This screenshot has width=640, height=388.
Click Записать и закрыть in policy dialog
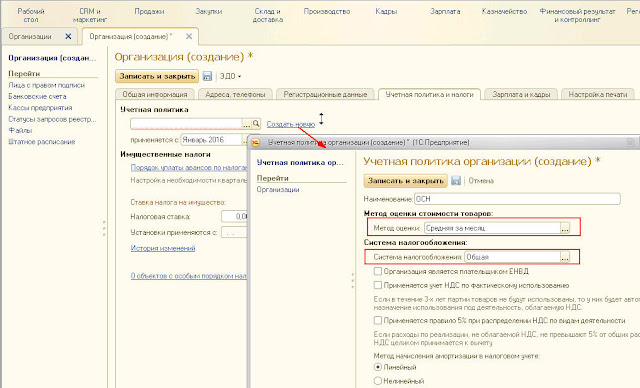pos(405,181)
